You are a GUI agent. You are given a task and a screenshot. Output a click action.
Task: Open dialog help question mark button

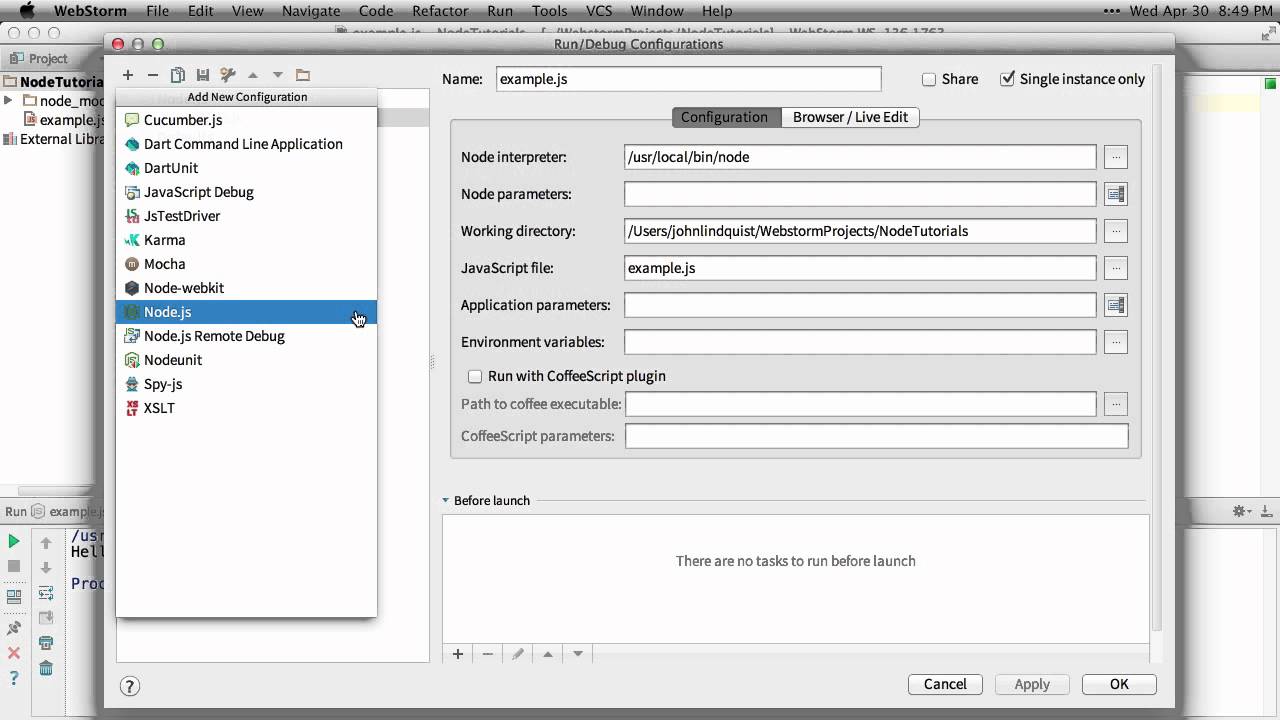(x=130, y=686)
